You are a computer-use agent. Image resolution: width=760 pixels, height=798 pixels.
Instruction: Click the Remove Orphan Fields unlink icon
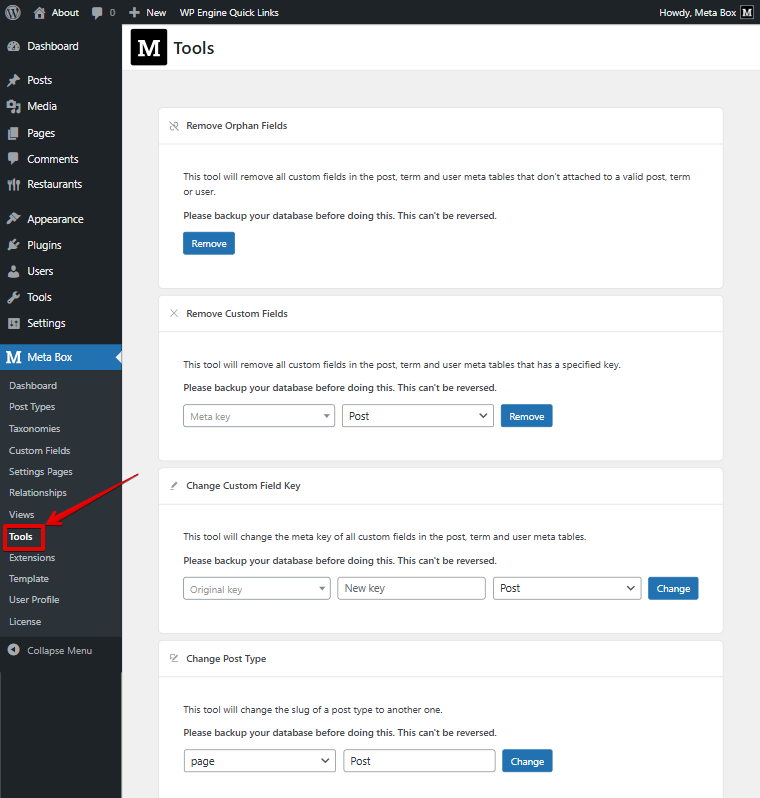coord(174,126)
